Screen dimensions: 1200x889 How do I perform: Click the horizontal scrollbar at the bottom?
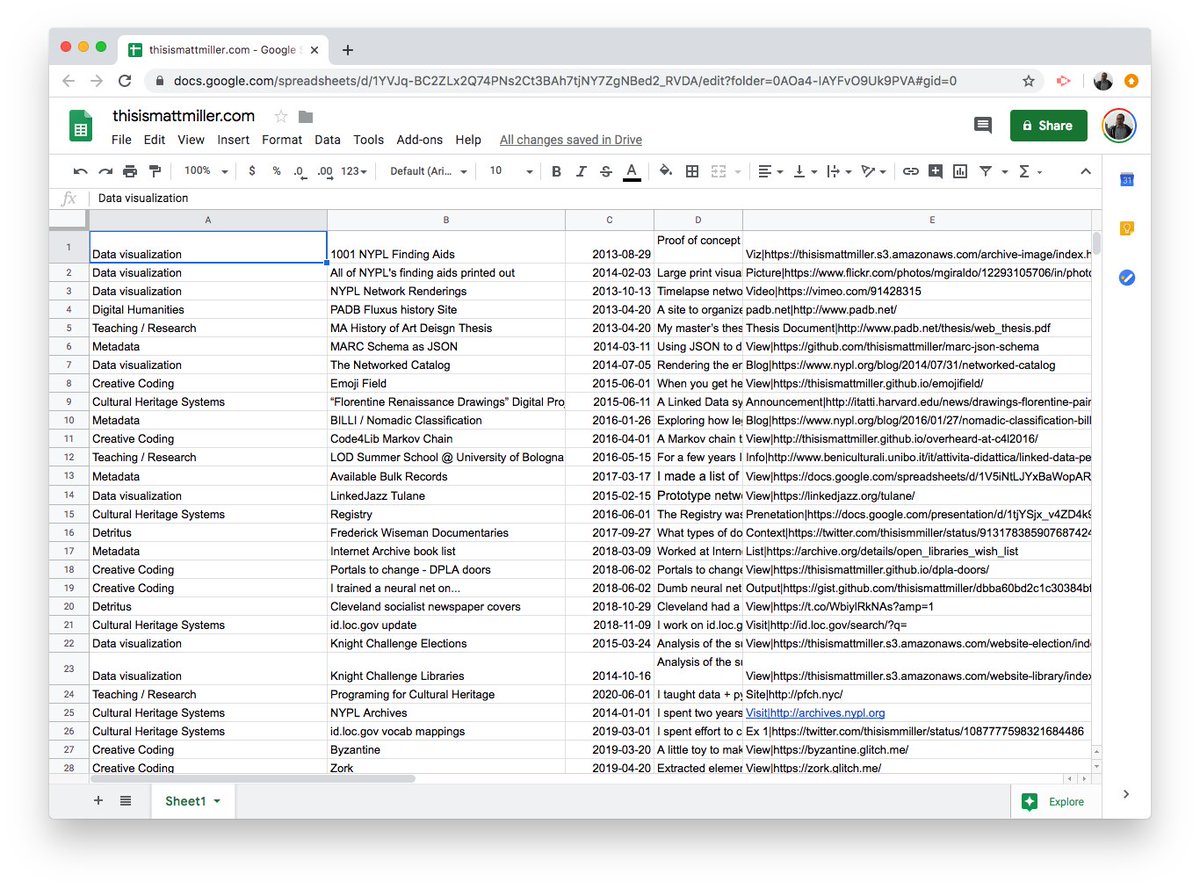click(x=253, y=778)
